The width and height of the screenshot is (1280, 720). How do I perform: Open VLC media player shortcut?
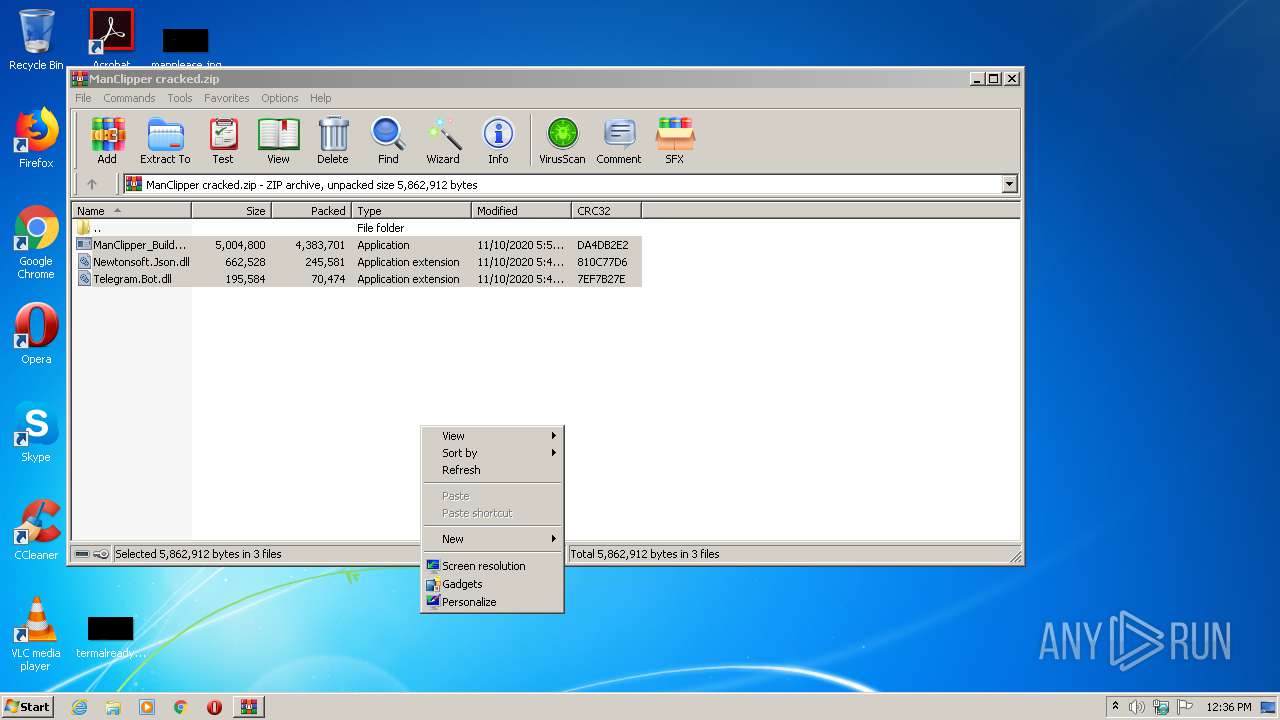click(36, 634)
